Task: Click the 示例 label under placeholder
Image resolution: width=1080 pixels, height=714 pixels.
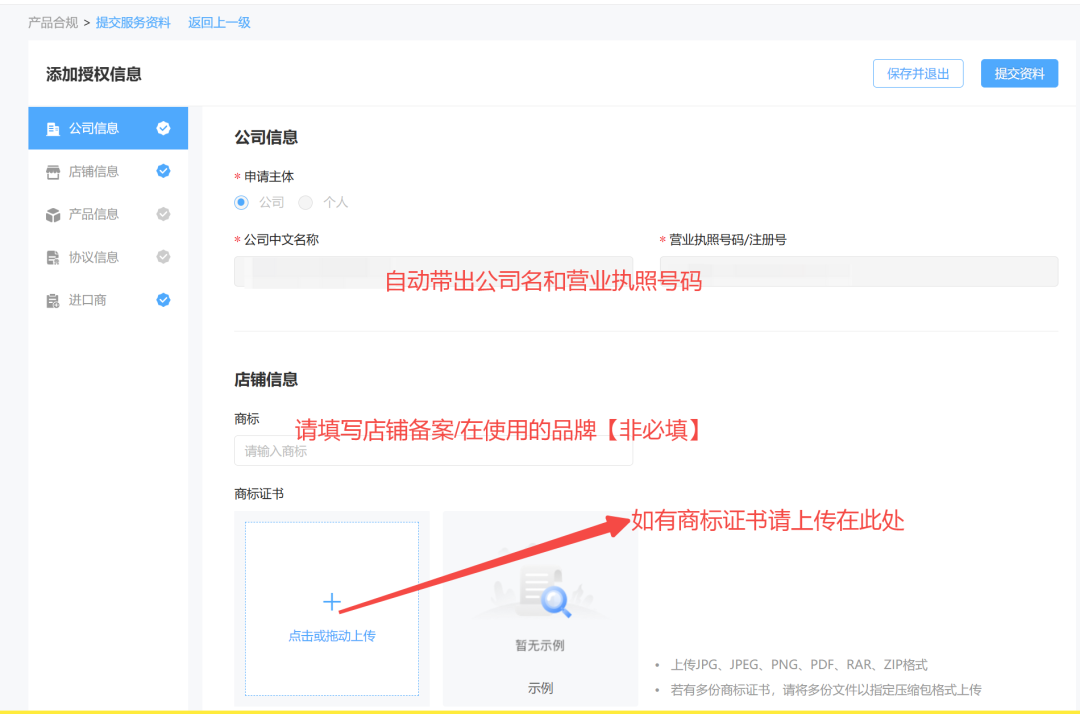Action: coord(541,688)
